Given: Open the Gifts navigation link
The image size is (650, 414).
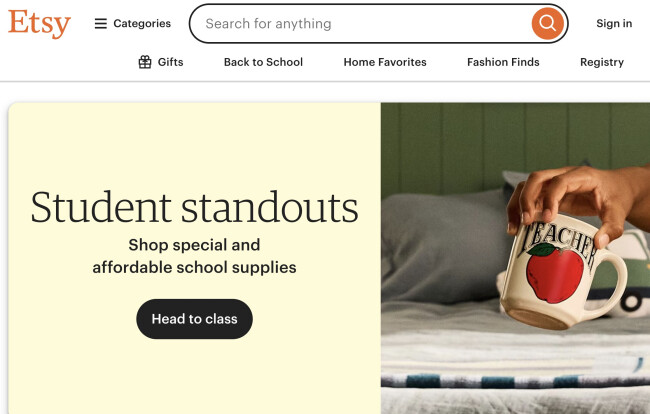Looking at the screenshot, I should click(x=170, y=62).
